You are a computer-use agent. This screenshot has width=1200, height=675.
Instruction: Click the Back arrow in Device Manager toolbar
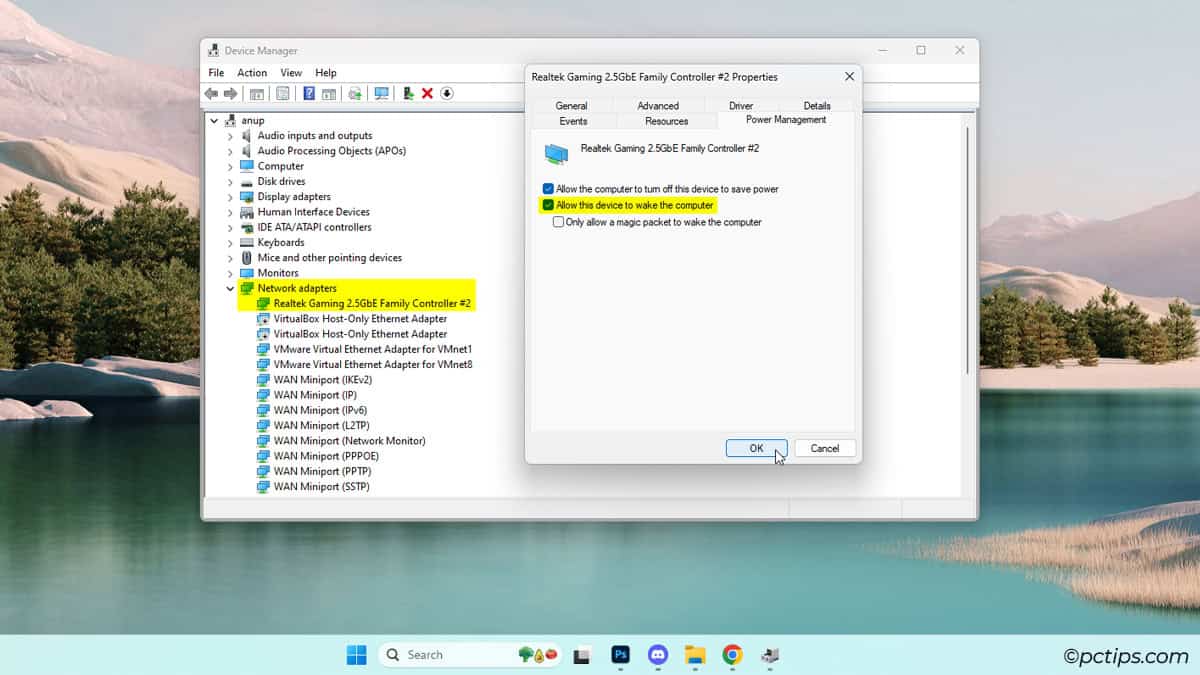[211, 93]
